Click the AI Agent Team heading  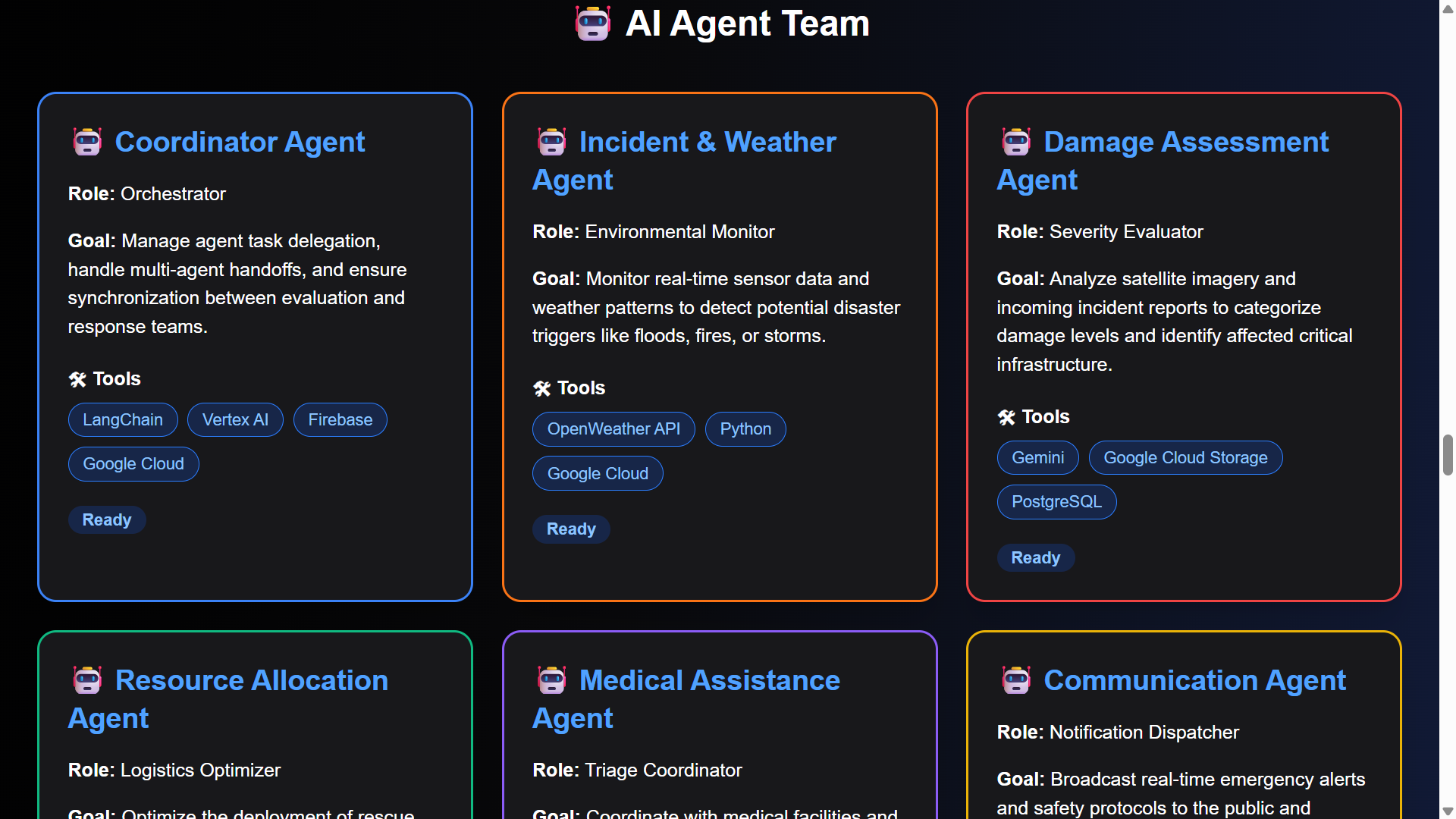tap(747, 24)
